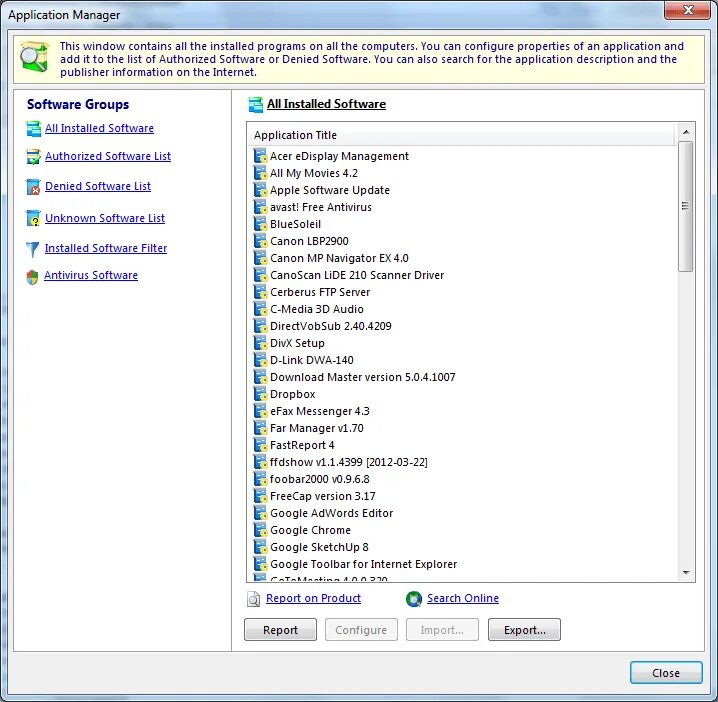Image resolution: width=718 pixels, height=702 pixels.
Task: Click the All Installed Software header icon
Action: coord(256,104)
